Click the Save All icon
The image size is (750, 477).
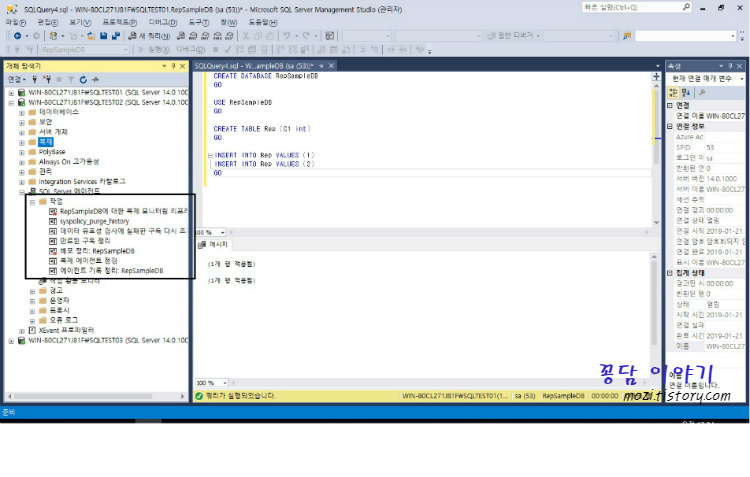[116, 36]
